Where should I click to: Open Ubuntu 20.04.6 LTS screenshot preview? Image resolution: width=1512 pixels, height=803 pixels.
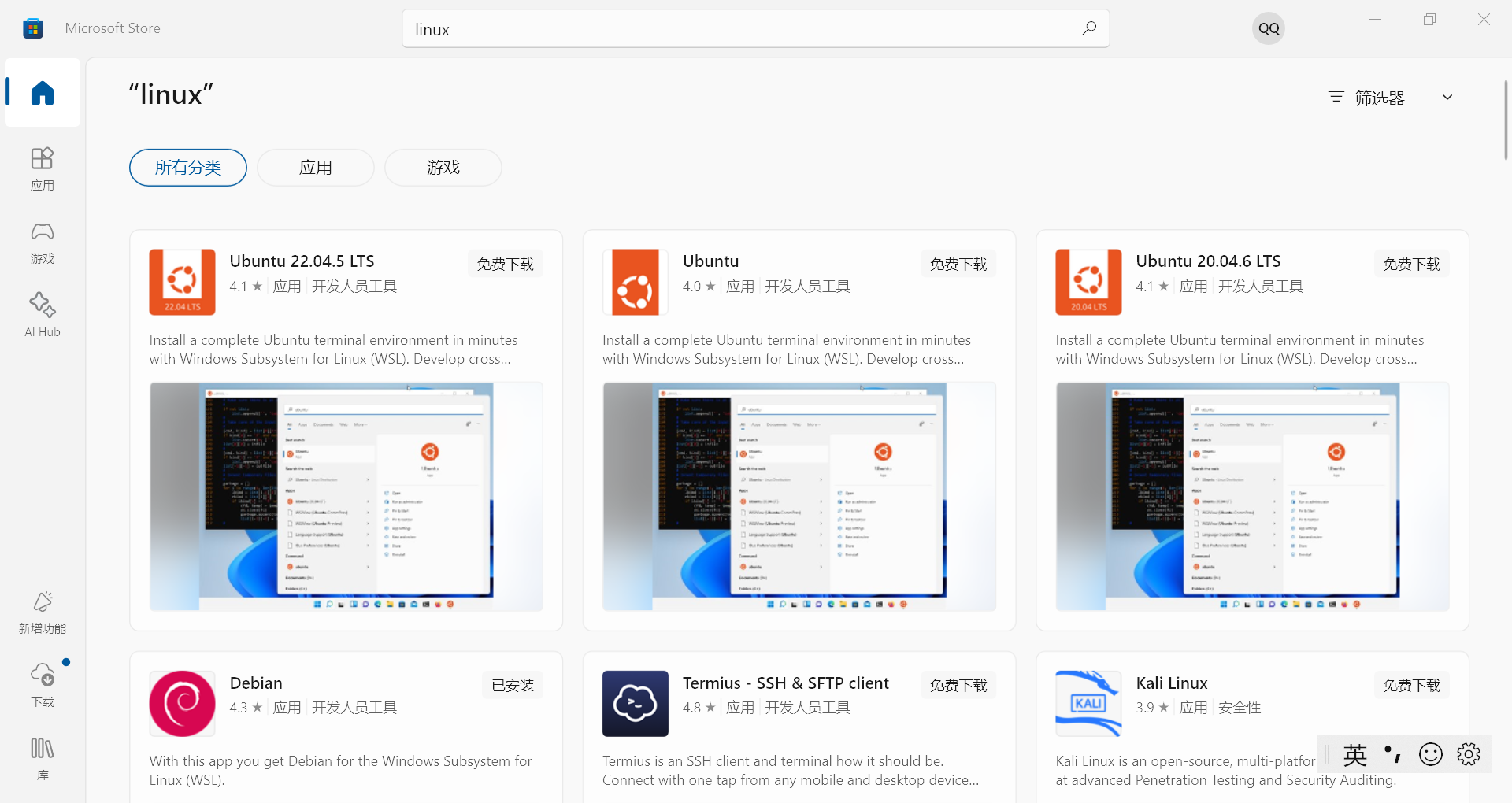tap(1253, 497)
